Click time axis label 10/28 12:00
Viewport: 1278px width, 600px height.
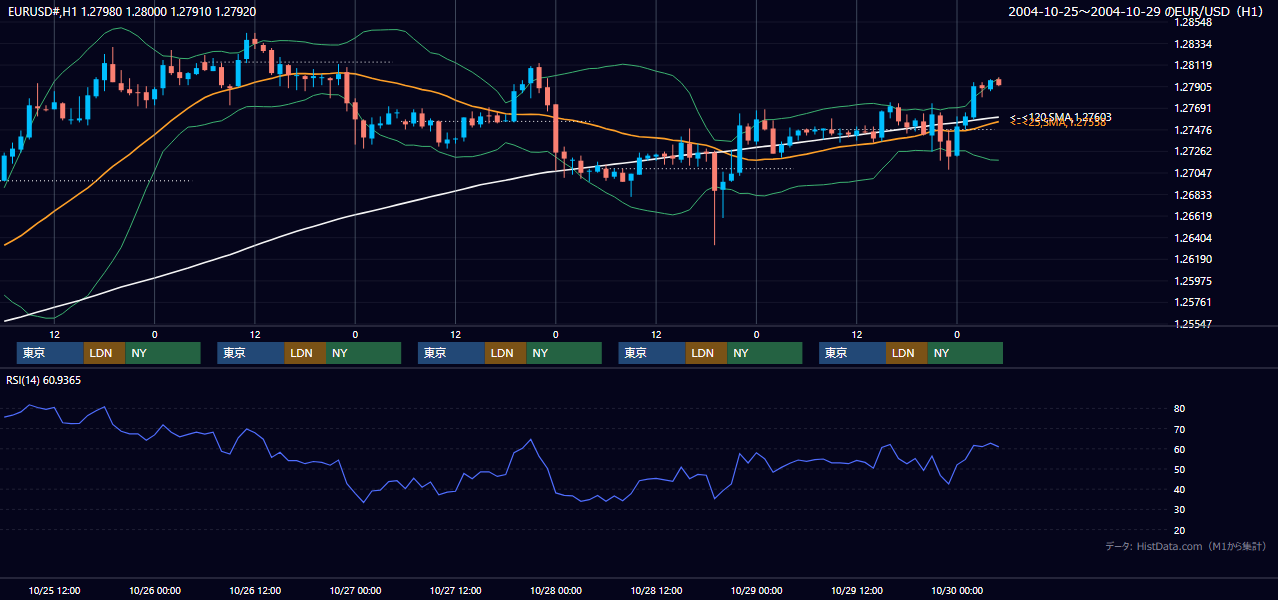tap(656, 590)
